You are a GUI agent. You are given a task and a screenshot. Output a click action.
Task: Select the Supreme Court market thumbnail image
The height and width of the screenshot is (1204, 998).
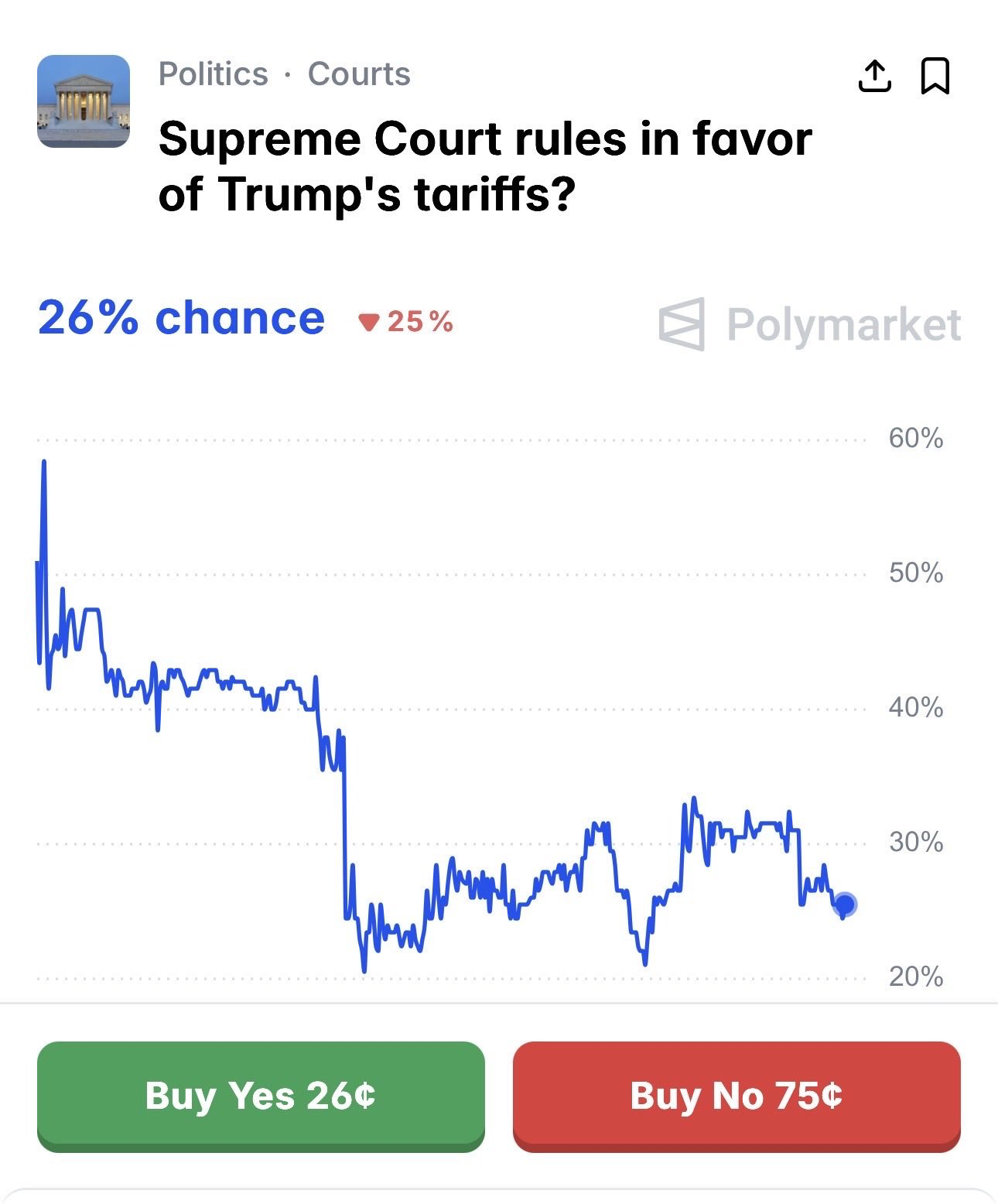coord(85,101)
